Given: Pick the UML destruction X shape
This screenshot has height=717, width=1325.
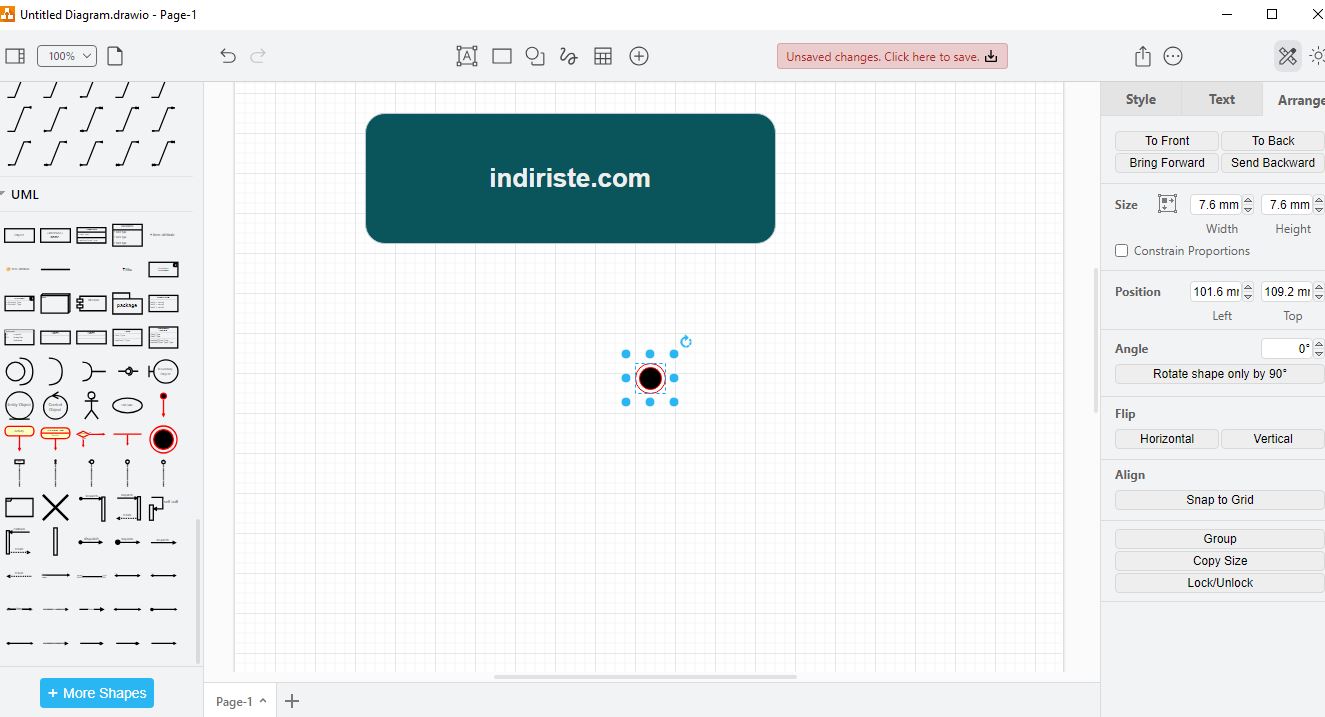Looking at the screenshot, I should [55, 508].
